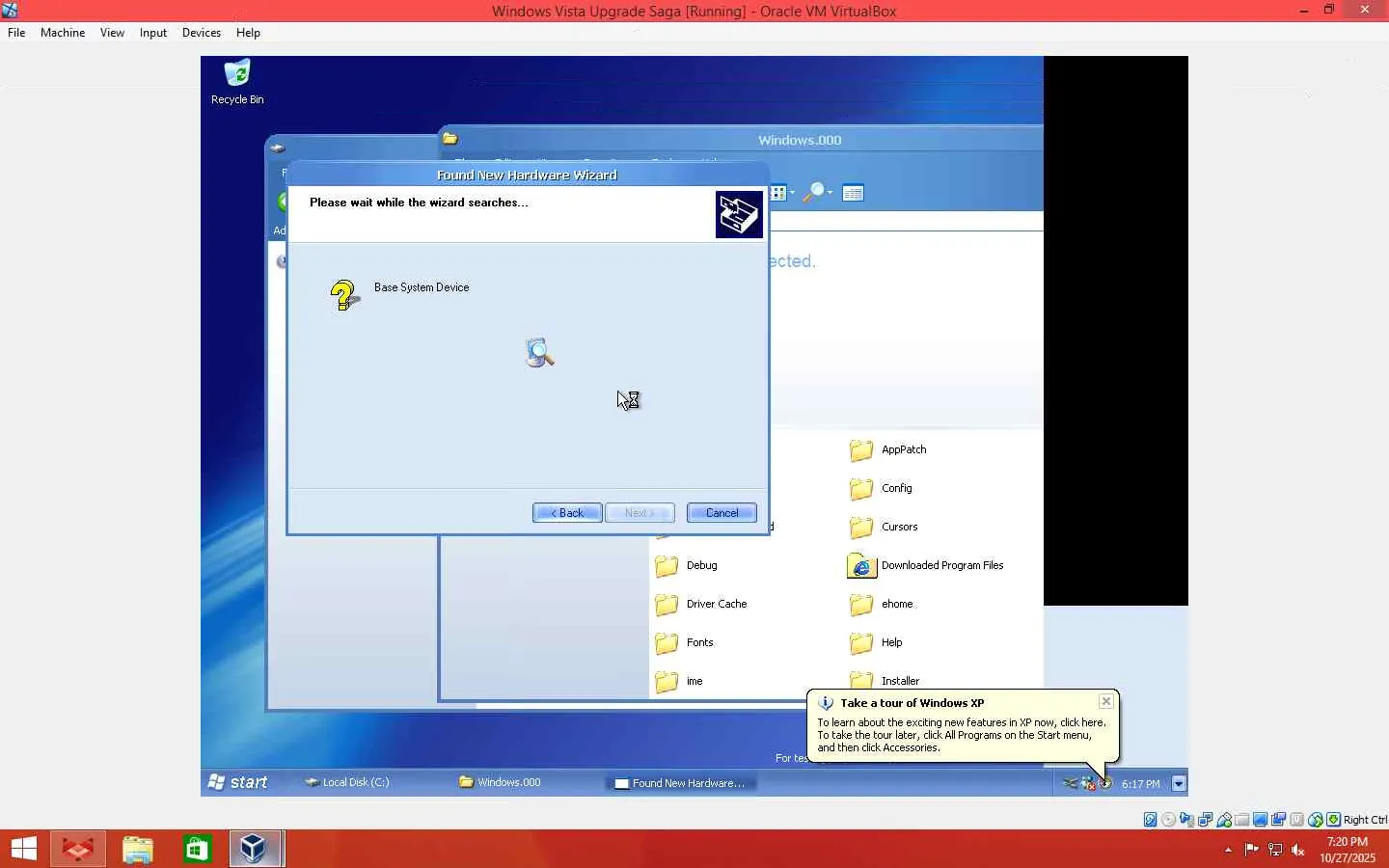The width and height of the screenshot is (1389, 868).
Task: Click the VirtualBox shared folders status icon
Action: (1242, 820)
